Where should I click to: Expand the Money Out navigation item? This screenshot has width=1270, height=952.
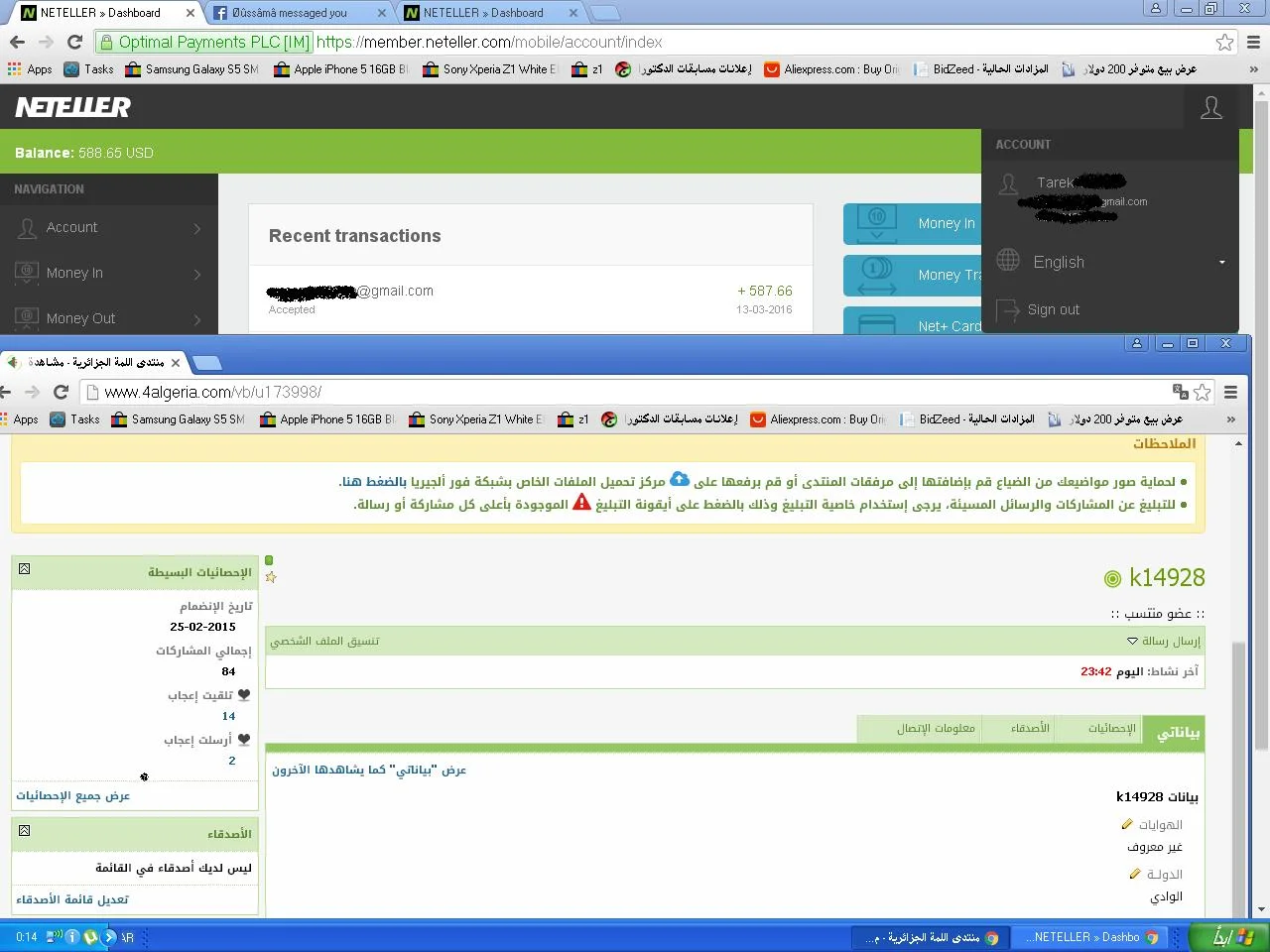(x=109, y=318)
